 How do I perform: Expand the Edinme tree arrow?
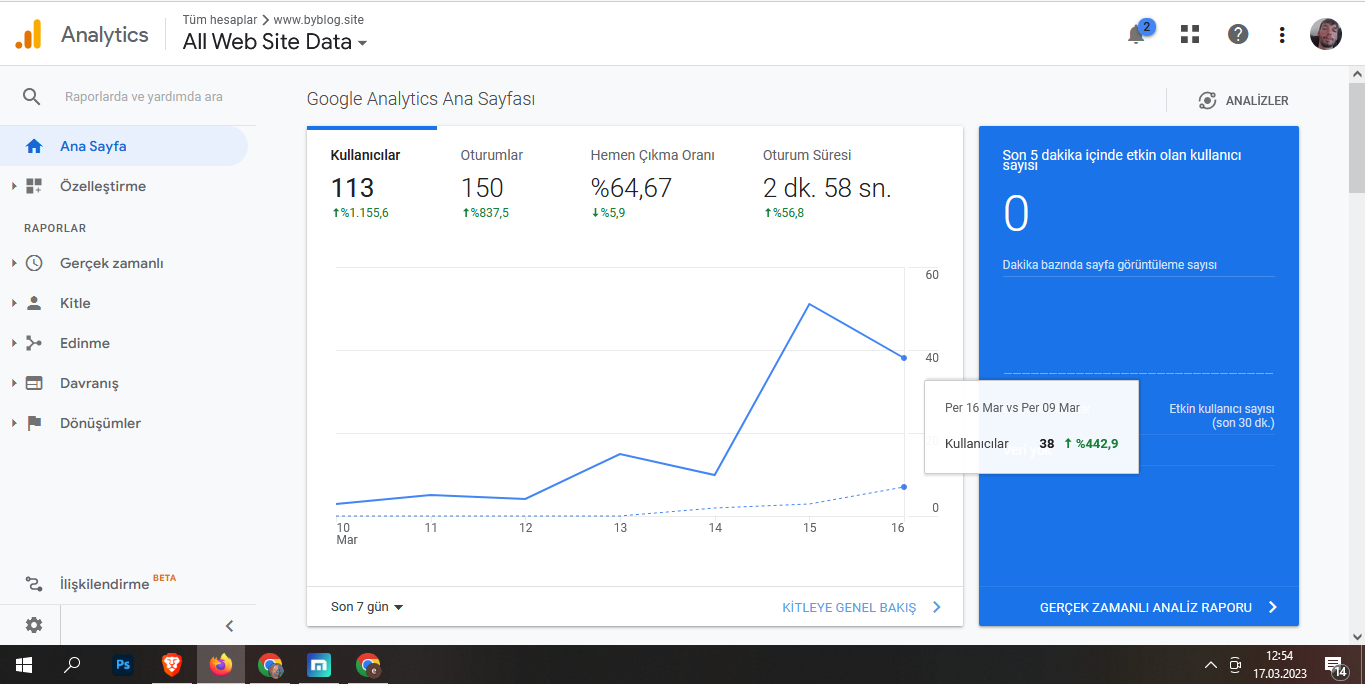tap(14, 343)
